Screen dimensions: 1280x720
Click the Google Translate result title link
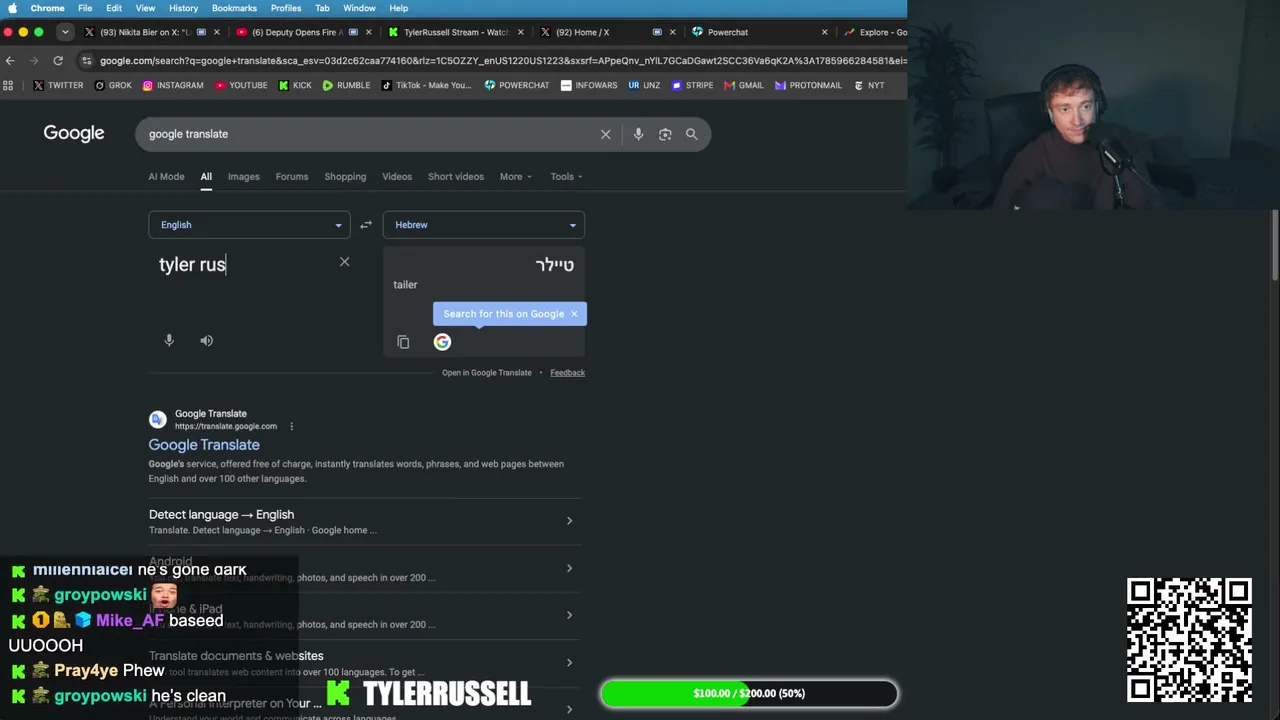[x=204, y=445]
